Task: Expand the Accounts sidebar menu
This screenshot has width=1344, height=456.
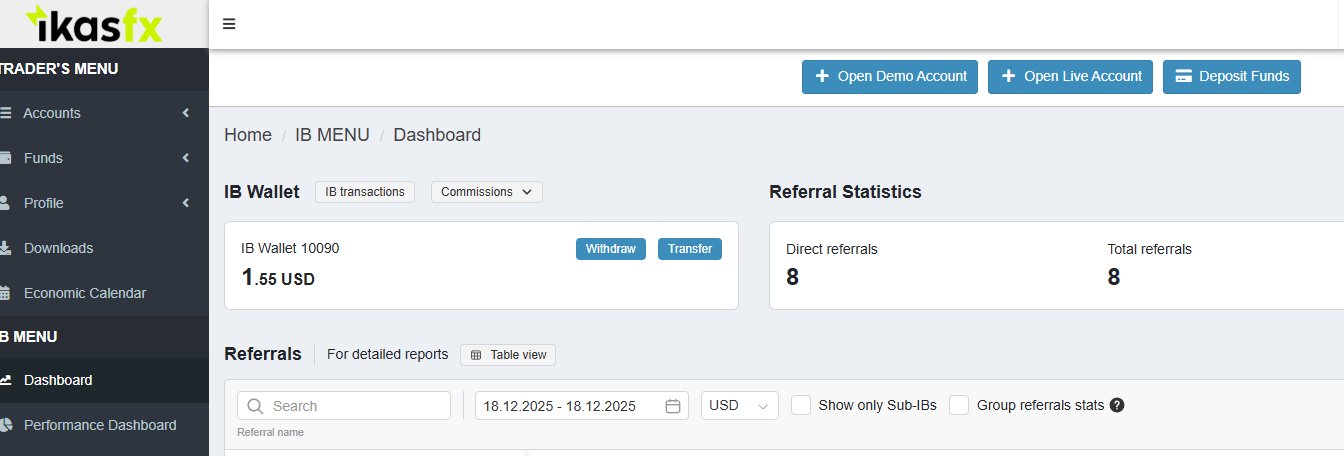Action: point(96,113)
